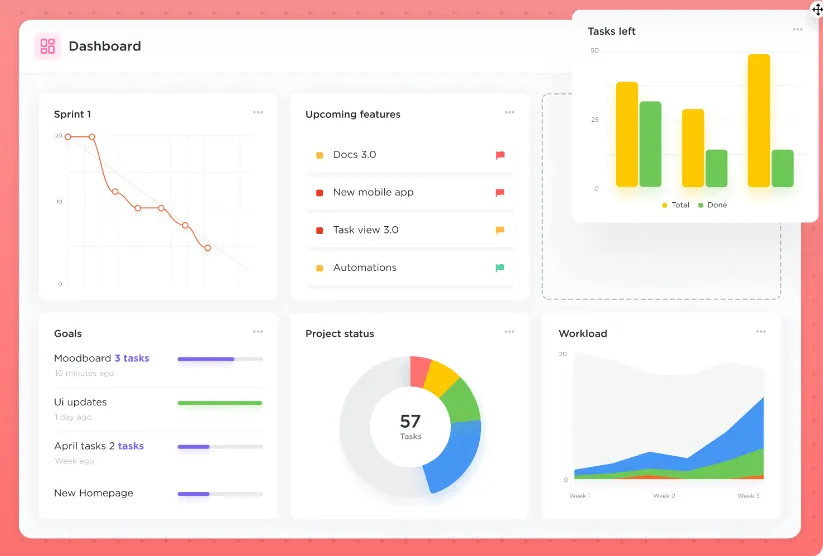Toggle the Total legend item in Tasks left
This screenshot has height=556, width=823.
point(676,205)
